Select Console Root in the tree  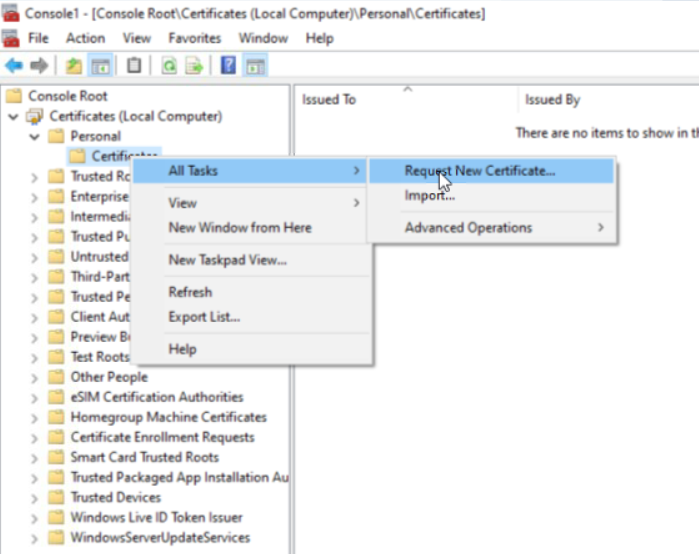[x=68, y=96]
